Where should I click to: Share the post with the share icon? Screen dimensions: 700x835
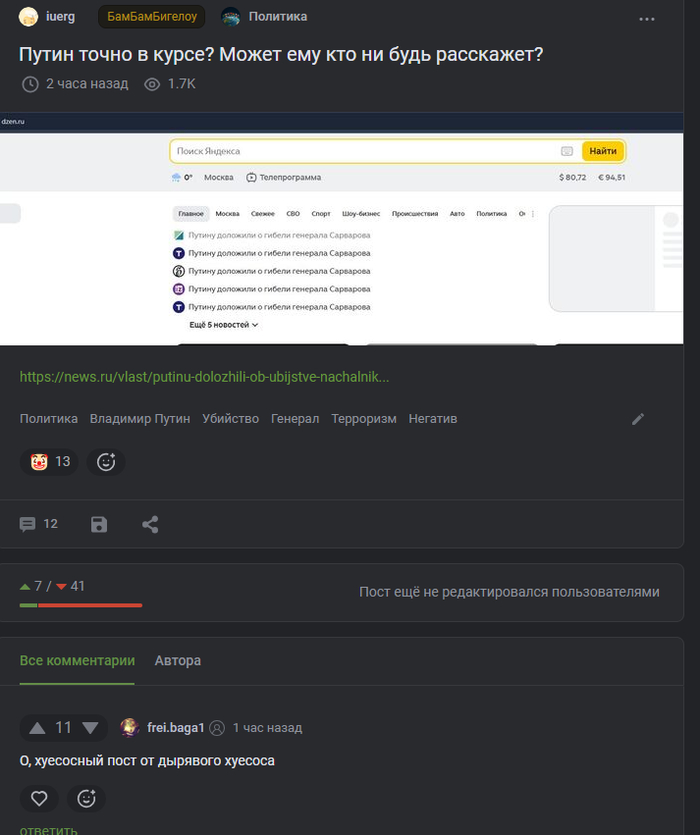[150, 525]
